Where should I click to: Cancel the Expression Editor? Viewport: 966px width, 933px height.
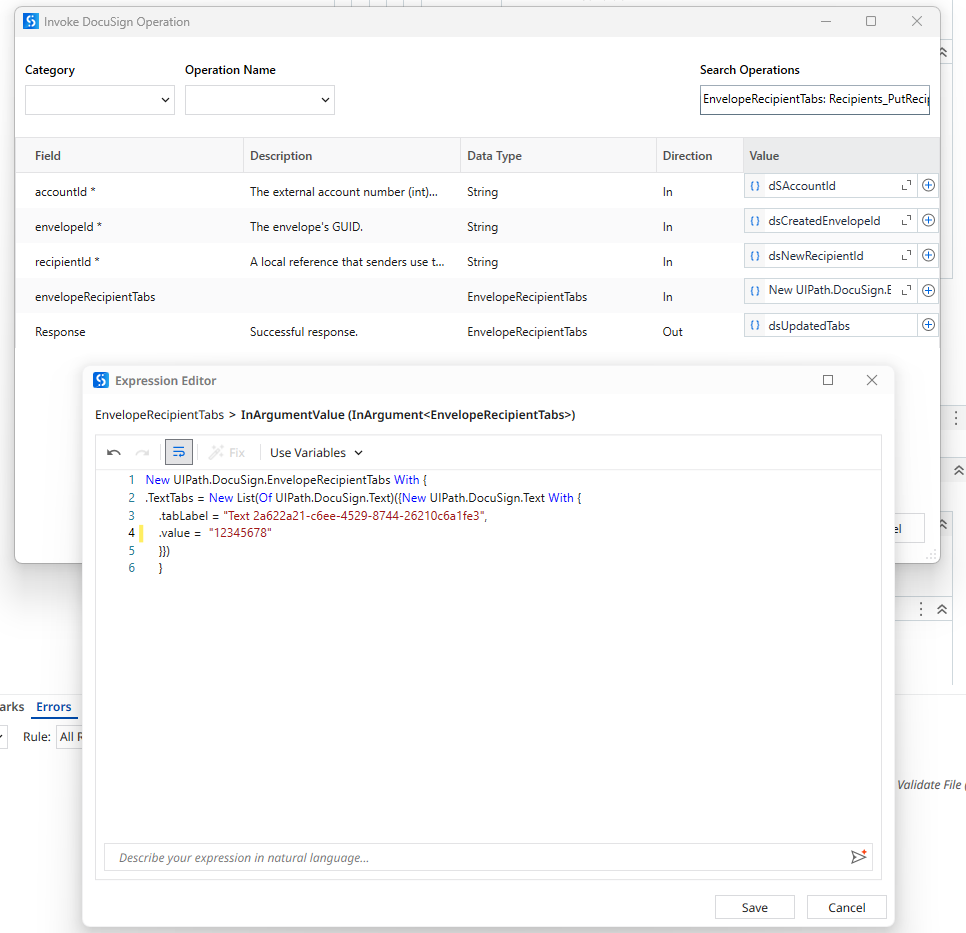tap(846, 907)
